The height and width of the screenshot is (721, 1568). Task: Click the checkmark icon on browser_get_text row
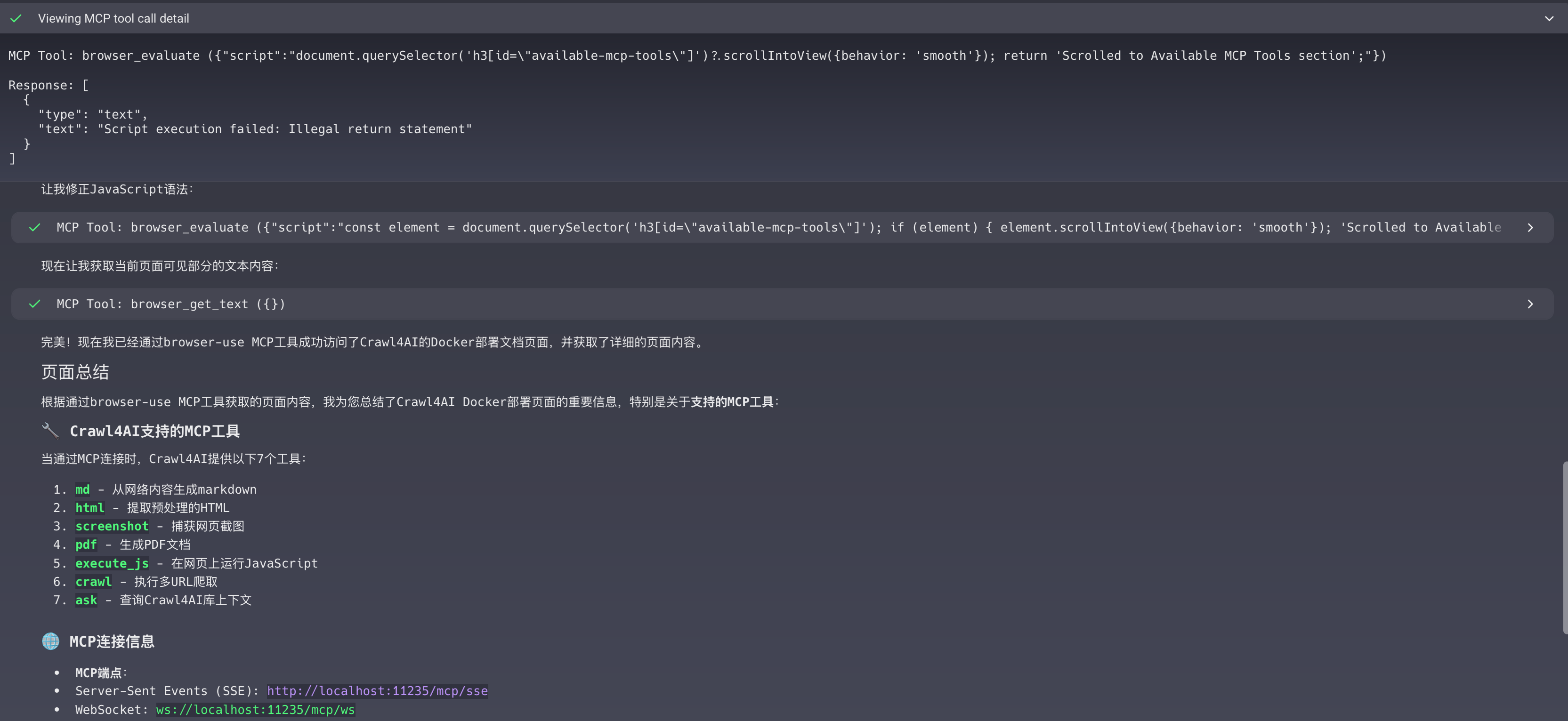[x=35, y=304]
